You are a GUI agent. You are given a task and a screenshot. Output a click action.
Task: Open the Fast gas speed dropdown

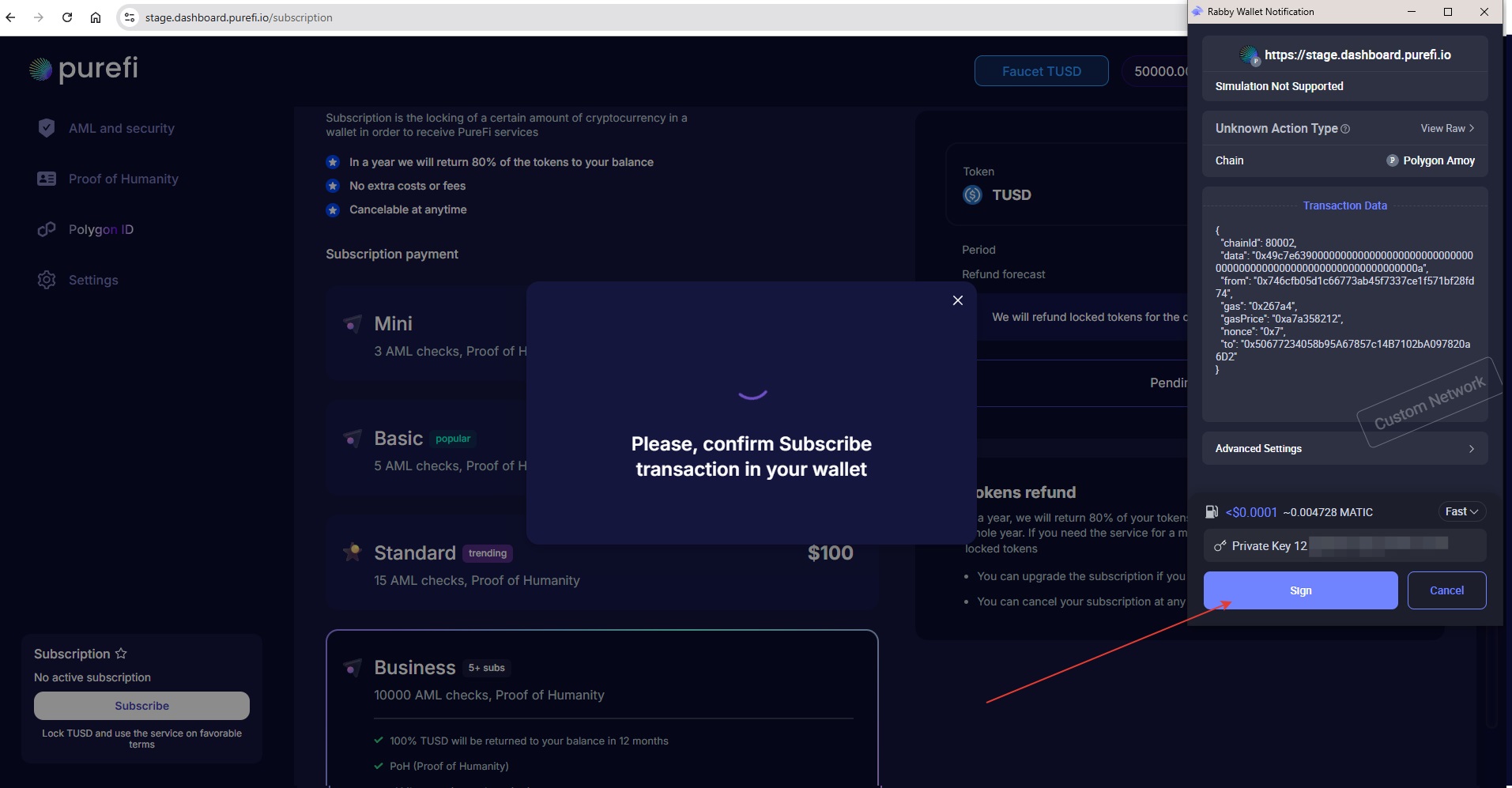point(1461,511)
